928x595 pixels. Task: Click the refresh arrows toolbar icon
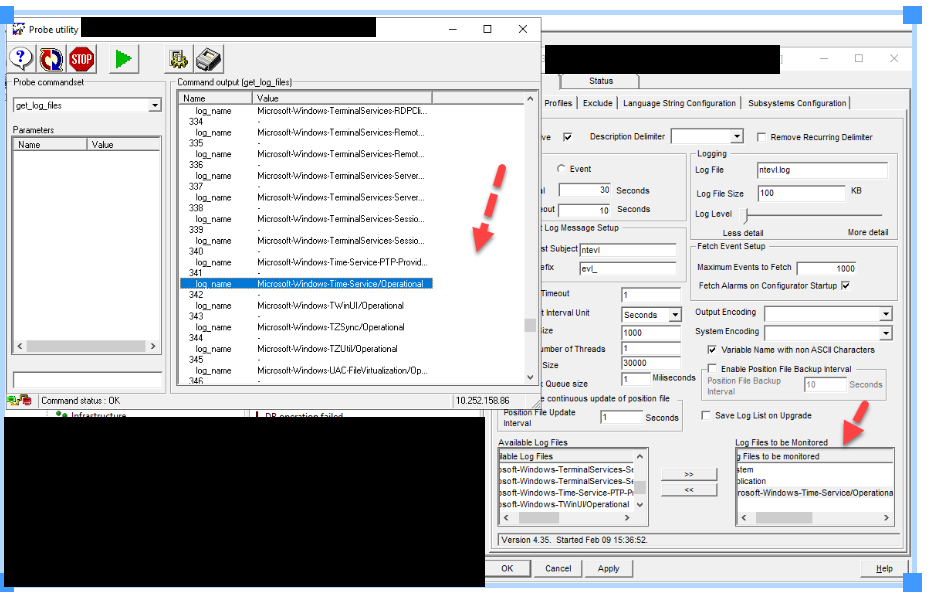[51, 59]
